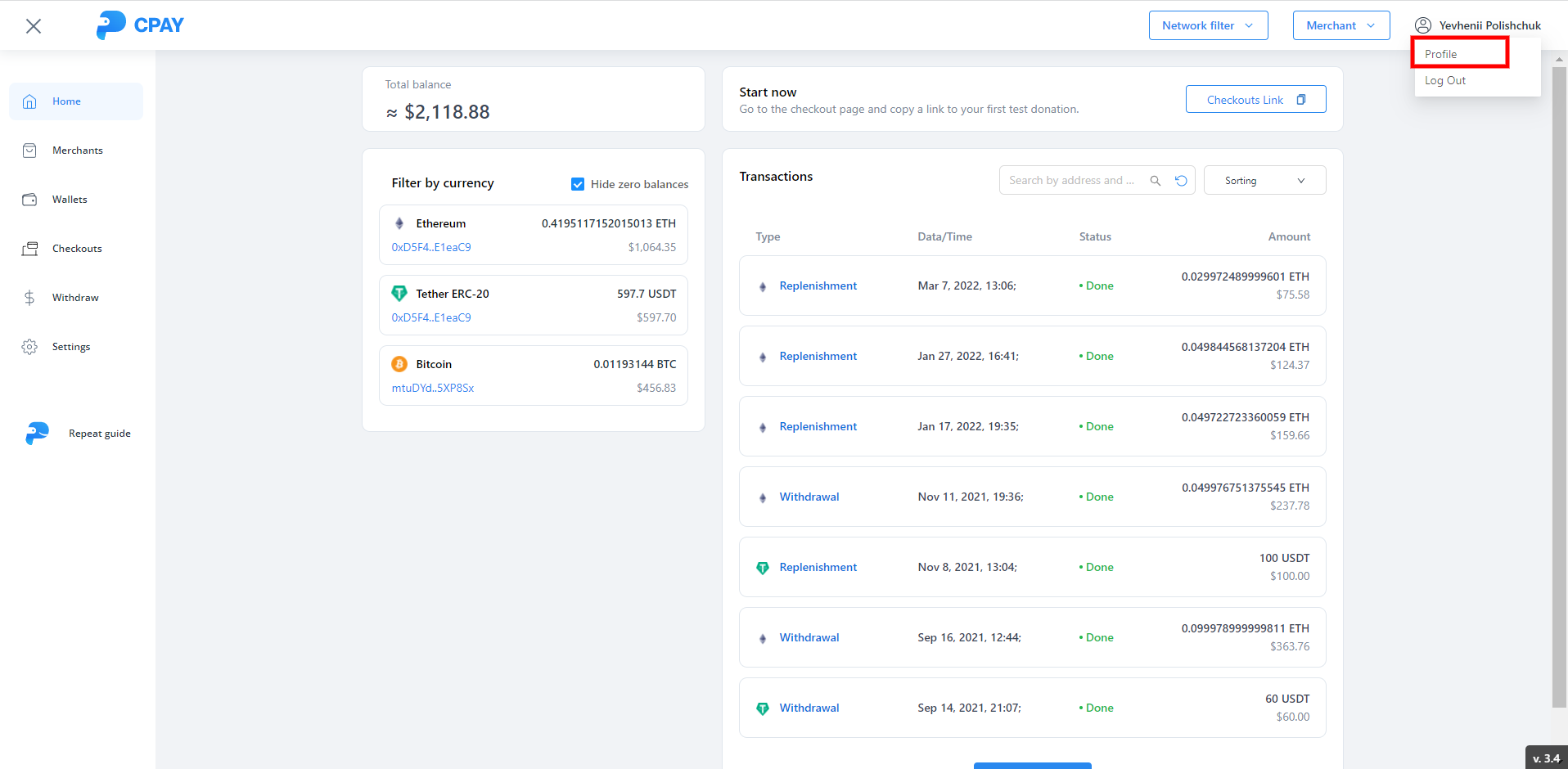Close the sidebar with X icon
1568x769 pixels.
pos(34,26)
